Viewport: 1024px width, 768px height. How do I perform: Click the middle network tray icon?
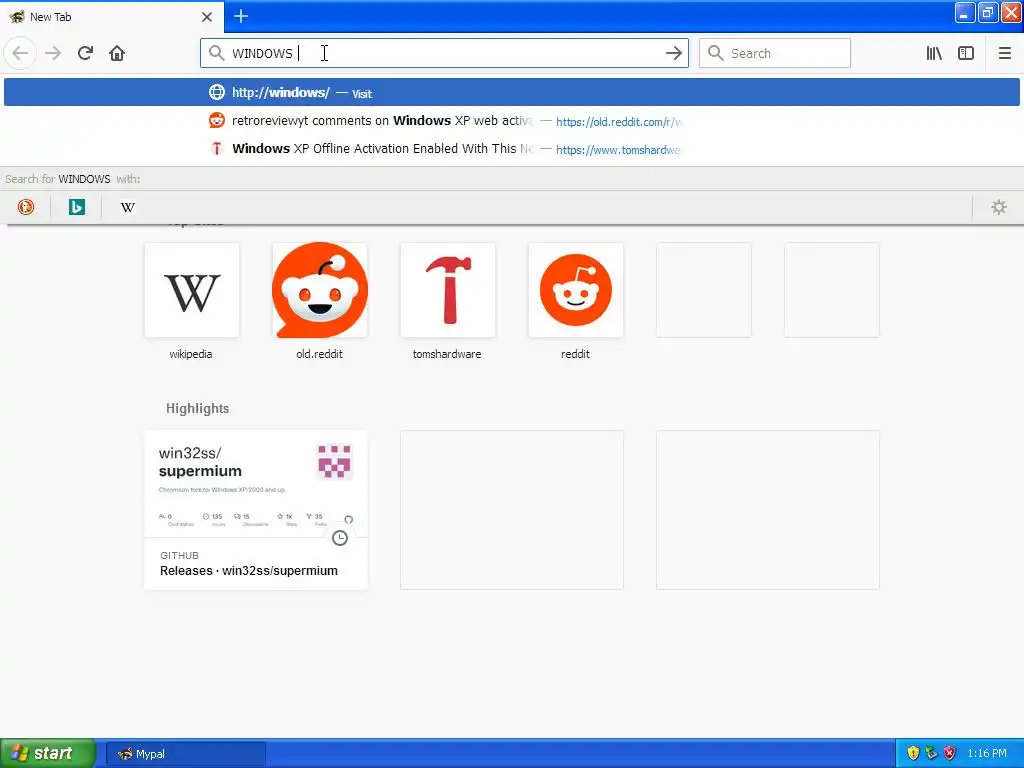[931, 753]
